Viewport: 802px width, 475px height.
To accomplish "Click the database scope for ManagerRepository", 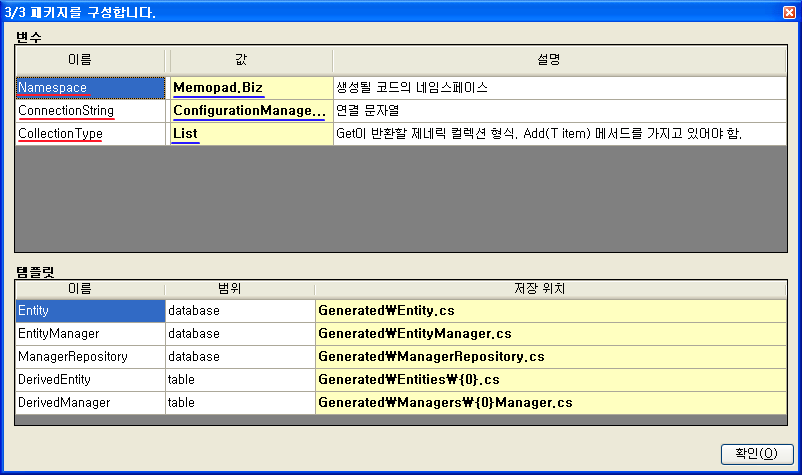I will point(240,357).
